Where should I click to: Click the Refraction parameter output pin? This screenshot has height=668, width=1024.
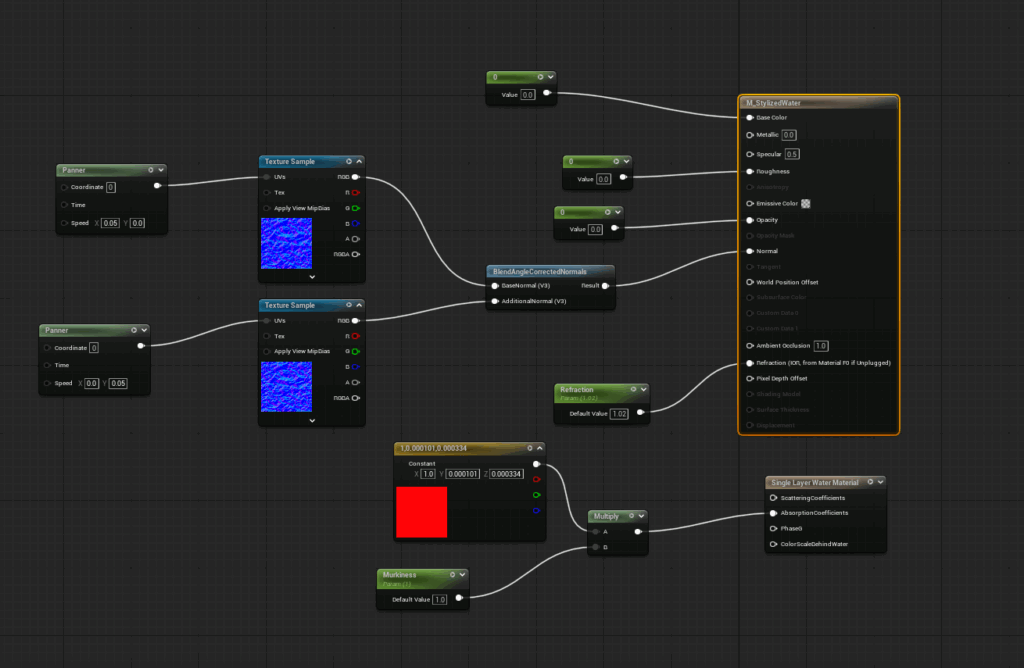(640, 411)
